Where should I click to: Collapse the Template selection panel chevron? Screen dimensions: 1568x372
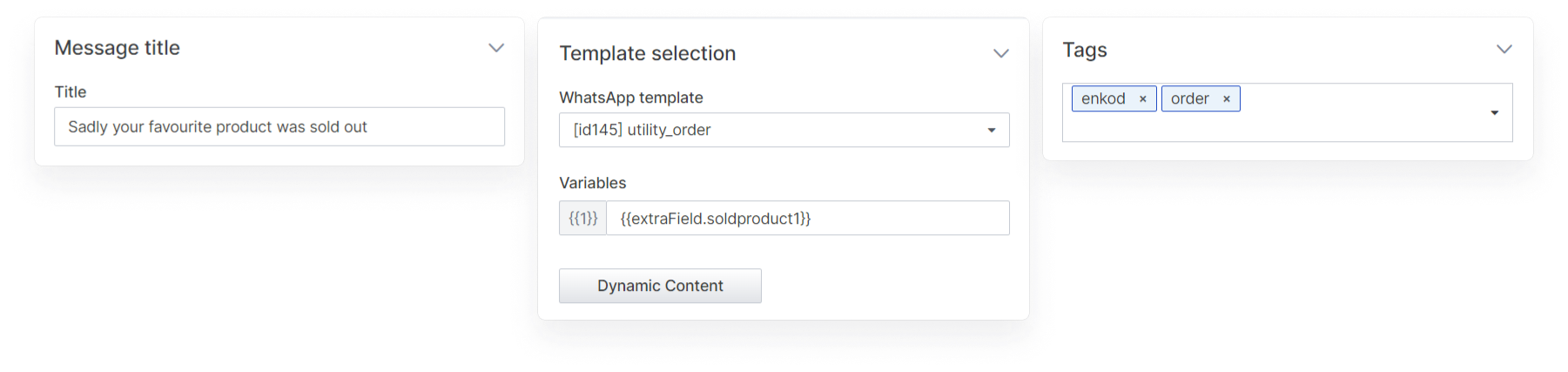click(x=1001, y=53)
